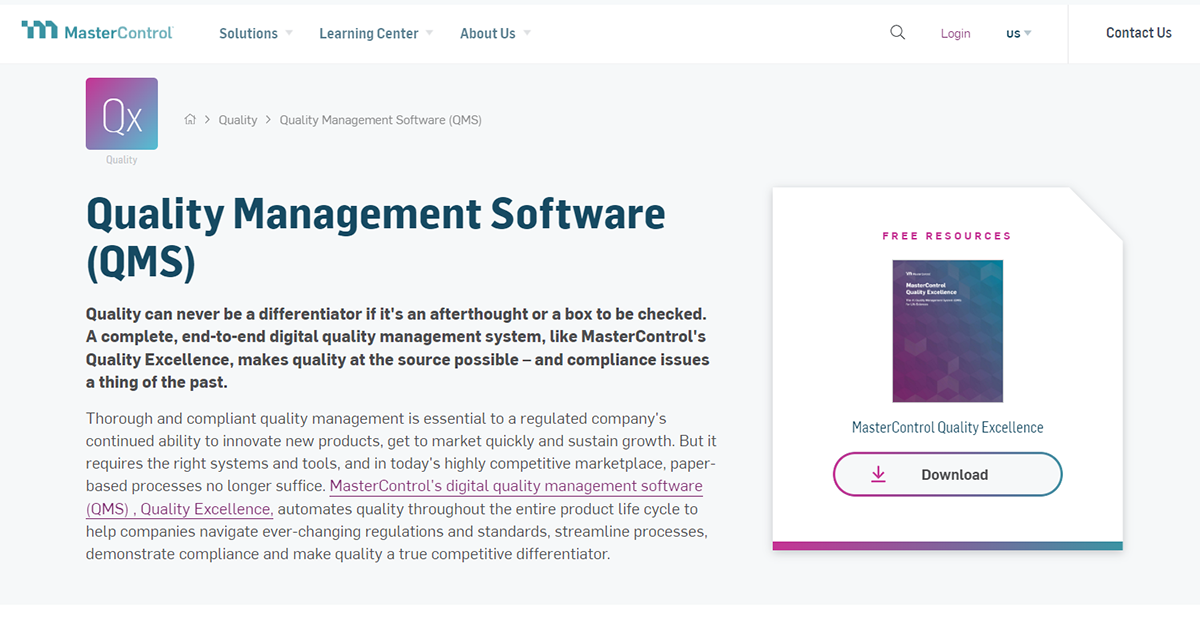Open the search magnifier
This screenshot has height=620, width=1200.
click(897, 32)
